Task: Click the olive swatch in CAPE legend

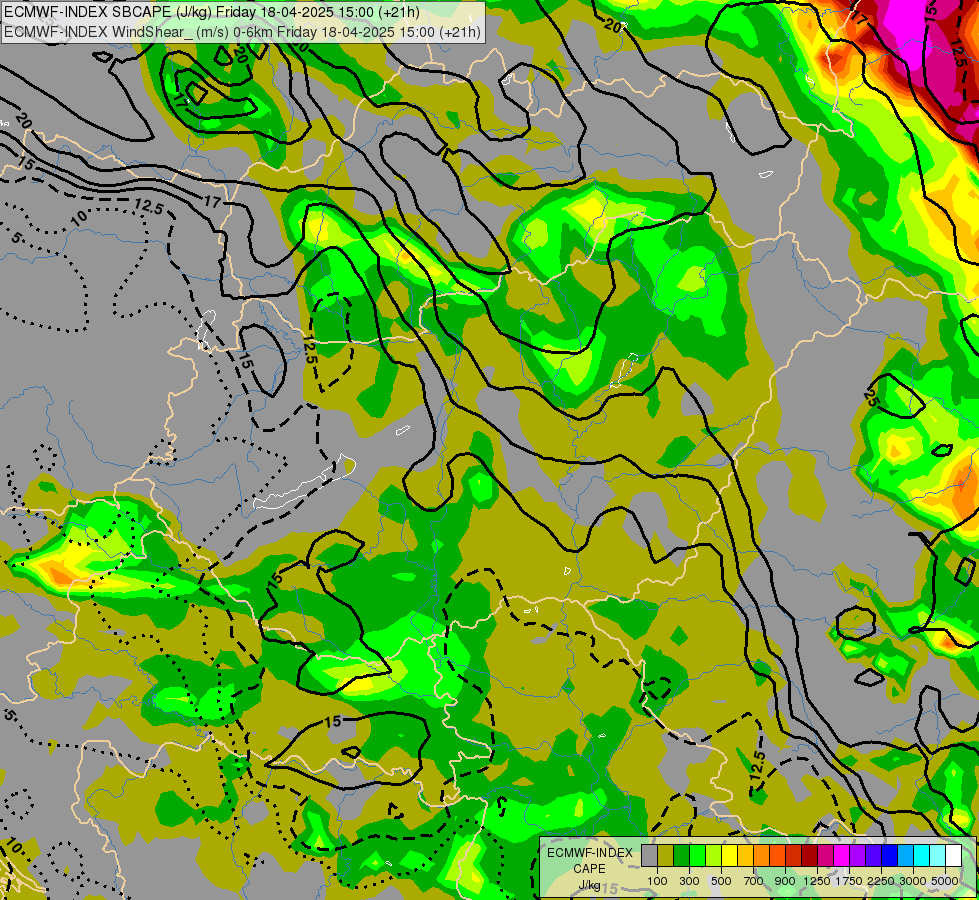Action: pyautogui.click(x=665, y=856)
